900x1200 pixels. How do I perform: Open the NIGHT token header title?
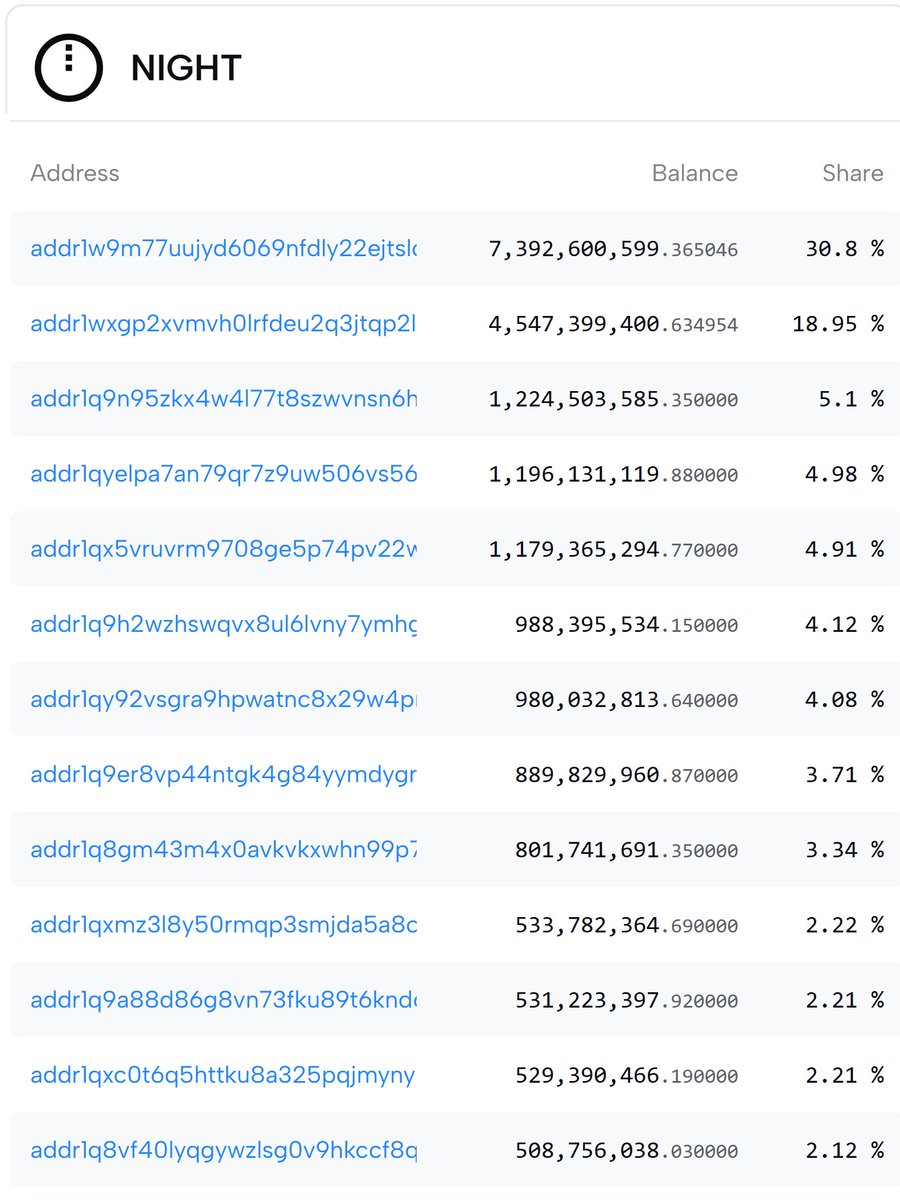coord(185,68)
